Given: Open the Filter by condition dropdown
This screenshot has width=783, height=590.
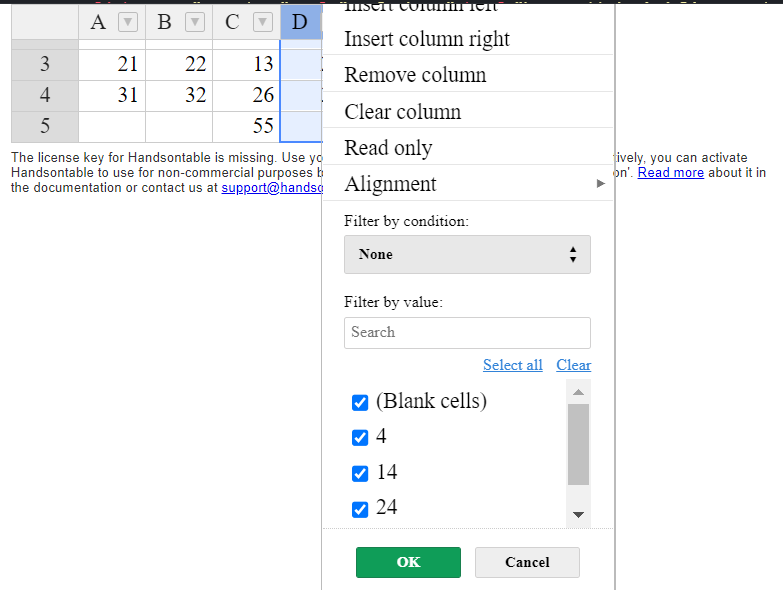Looking at the screenshot, I should [x=467, y=255].
